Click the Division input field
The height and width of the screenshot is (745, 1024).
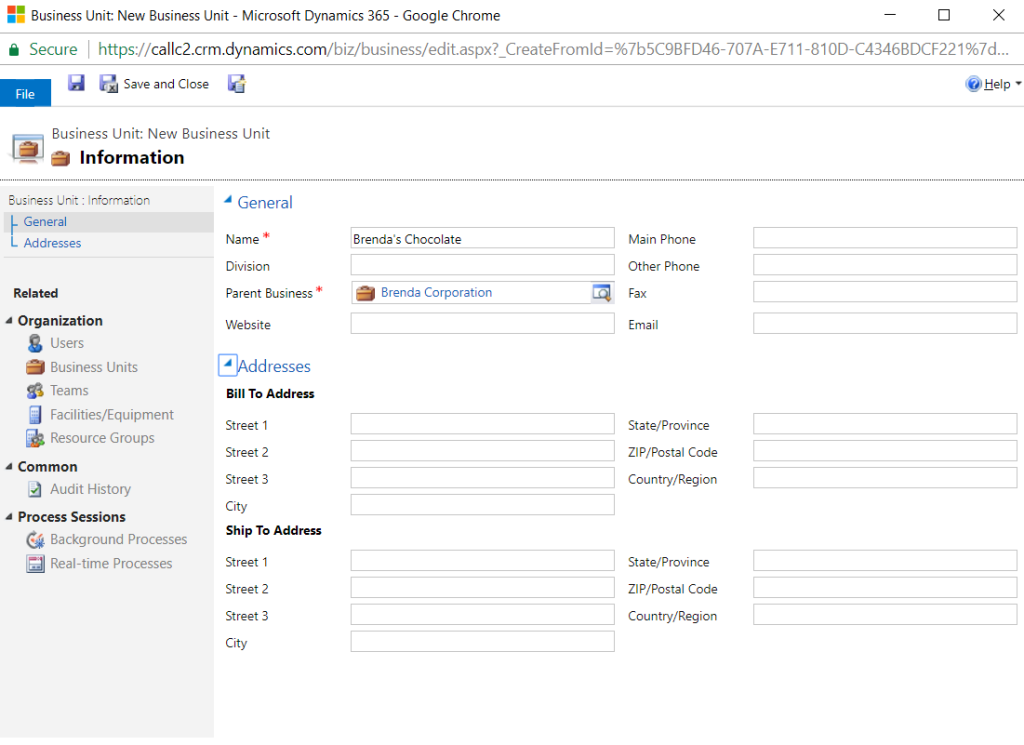483,264
